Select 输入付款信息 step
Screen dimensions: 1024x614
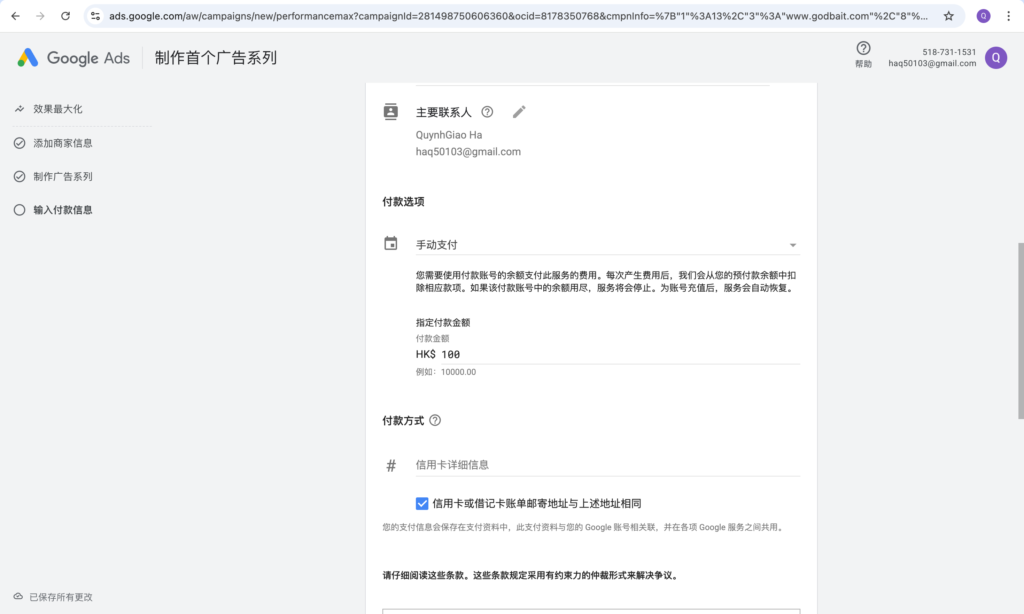(62, 210)
